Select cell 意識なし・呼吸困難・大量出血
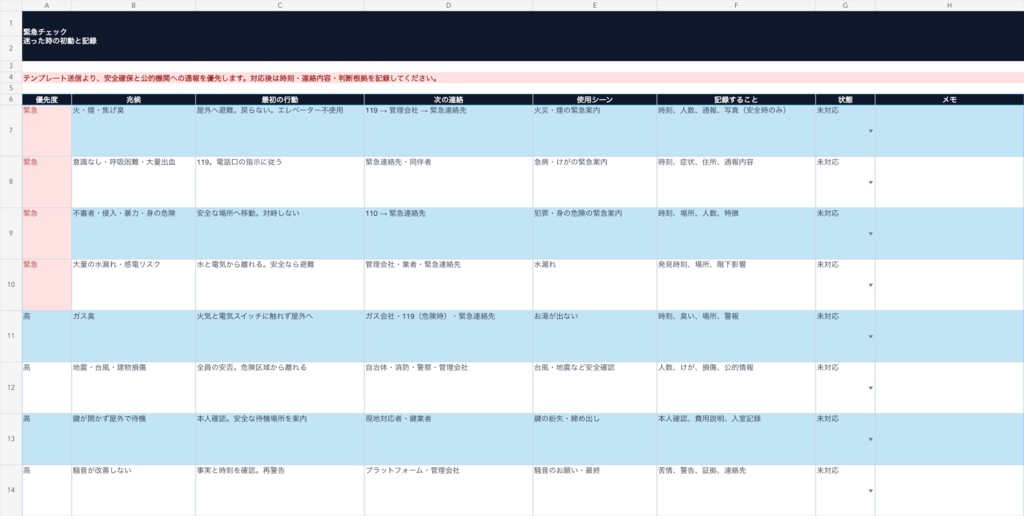 (x=133, y=182)
